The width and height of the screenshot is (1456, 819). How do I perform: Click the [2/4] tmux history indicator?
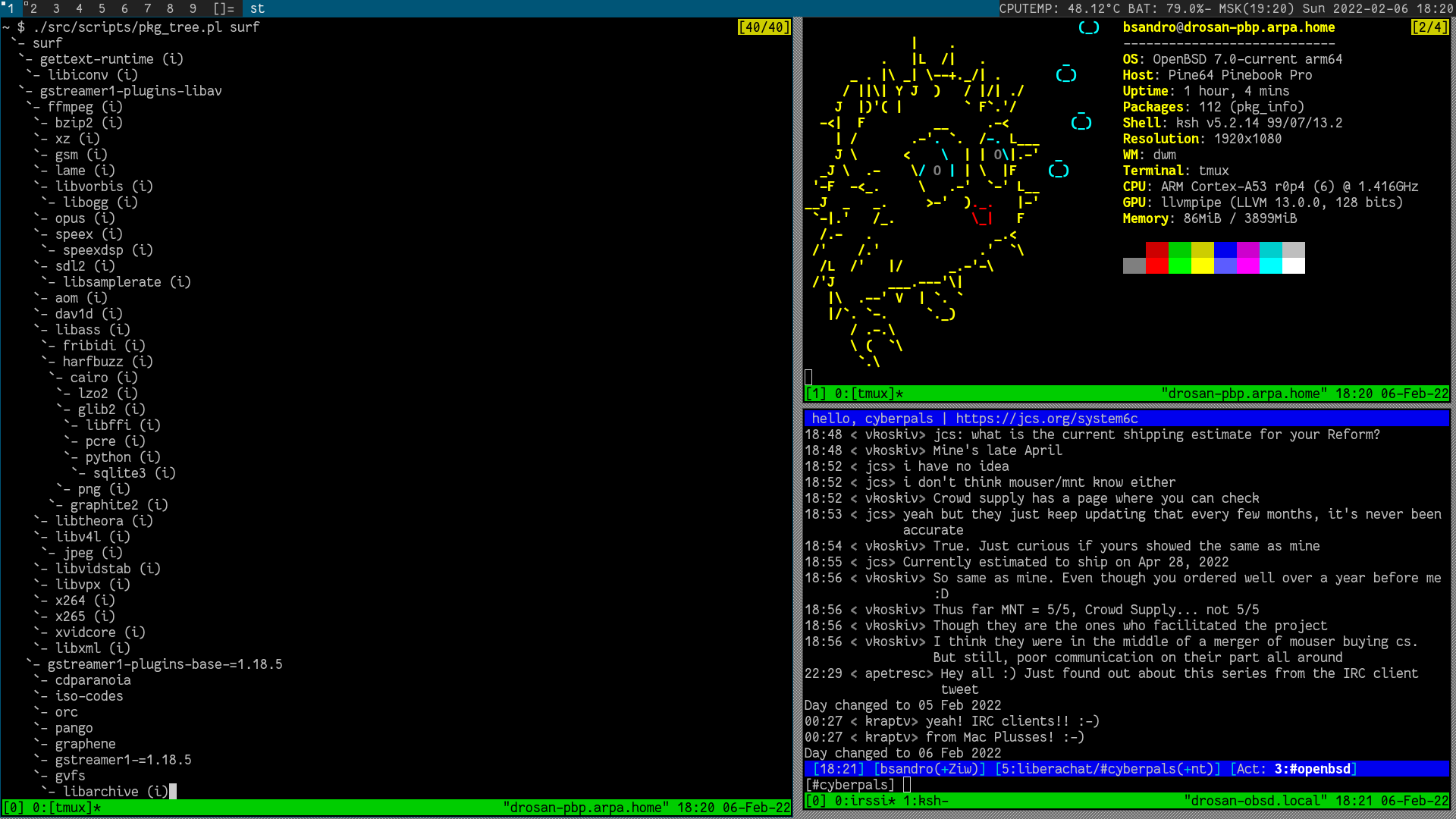click(1429, 27)
